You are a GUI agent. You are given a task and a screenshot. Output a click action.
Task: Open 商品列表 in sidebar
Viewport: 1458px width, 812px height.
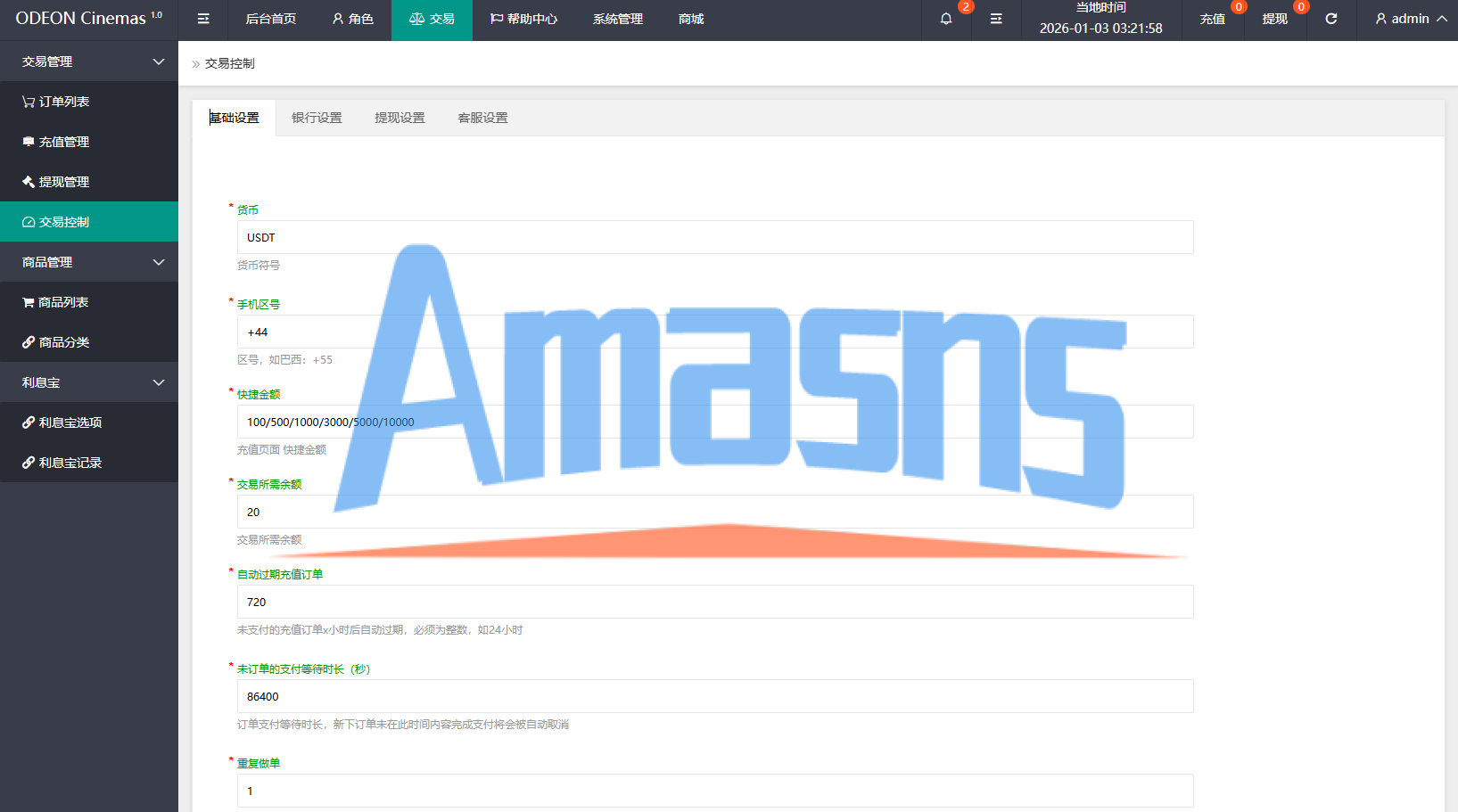click(89, 302)
